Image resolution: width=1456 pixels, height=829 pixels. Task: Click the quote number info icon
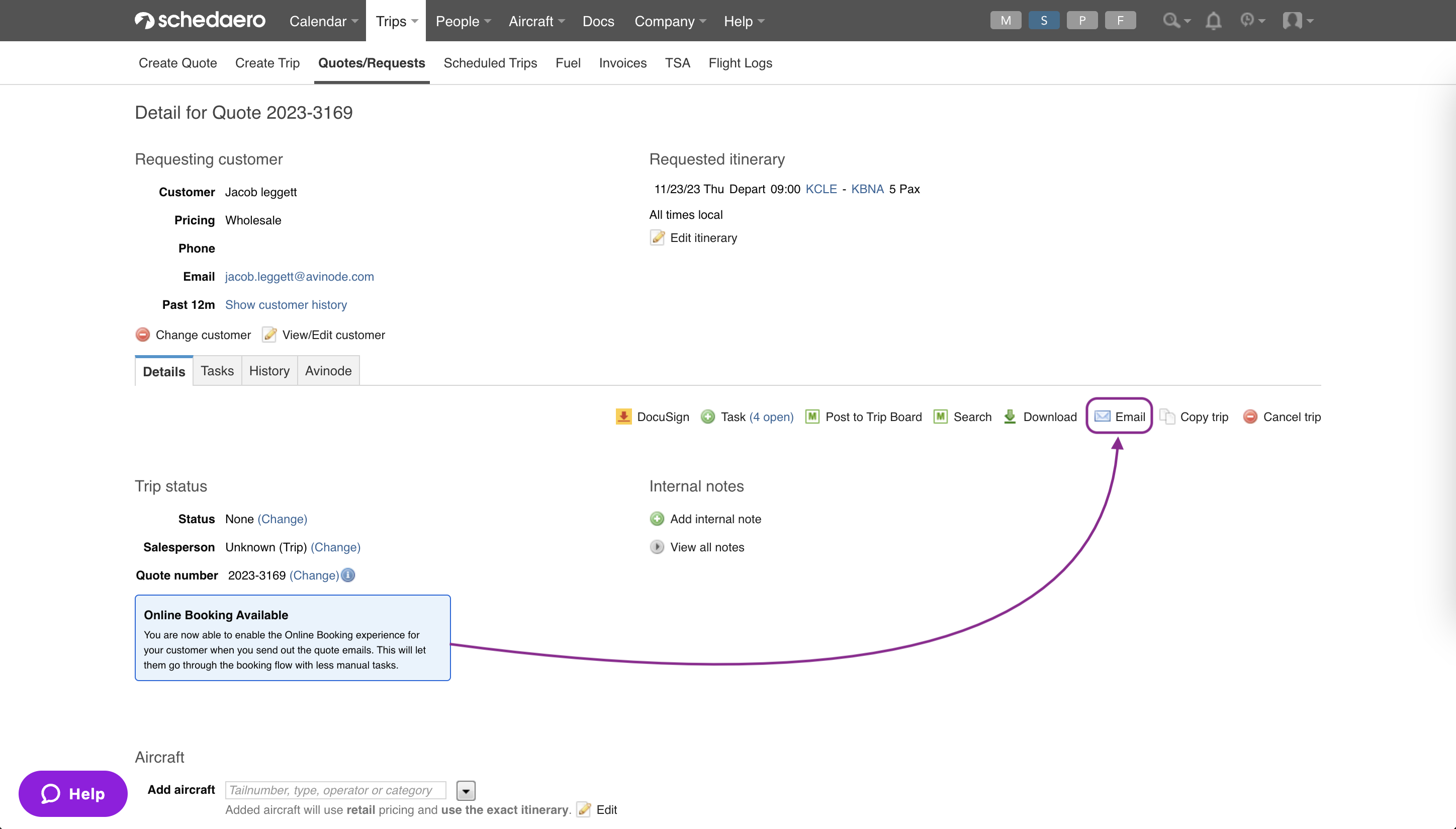pos(348,575)
